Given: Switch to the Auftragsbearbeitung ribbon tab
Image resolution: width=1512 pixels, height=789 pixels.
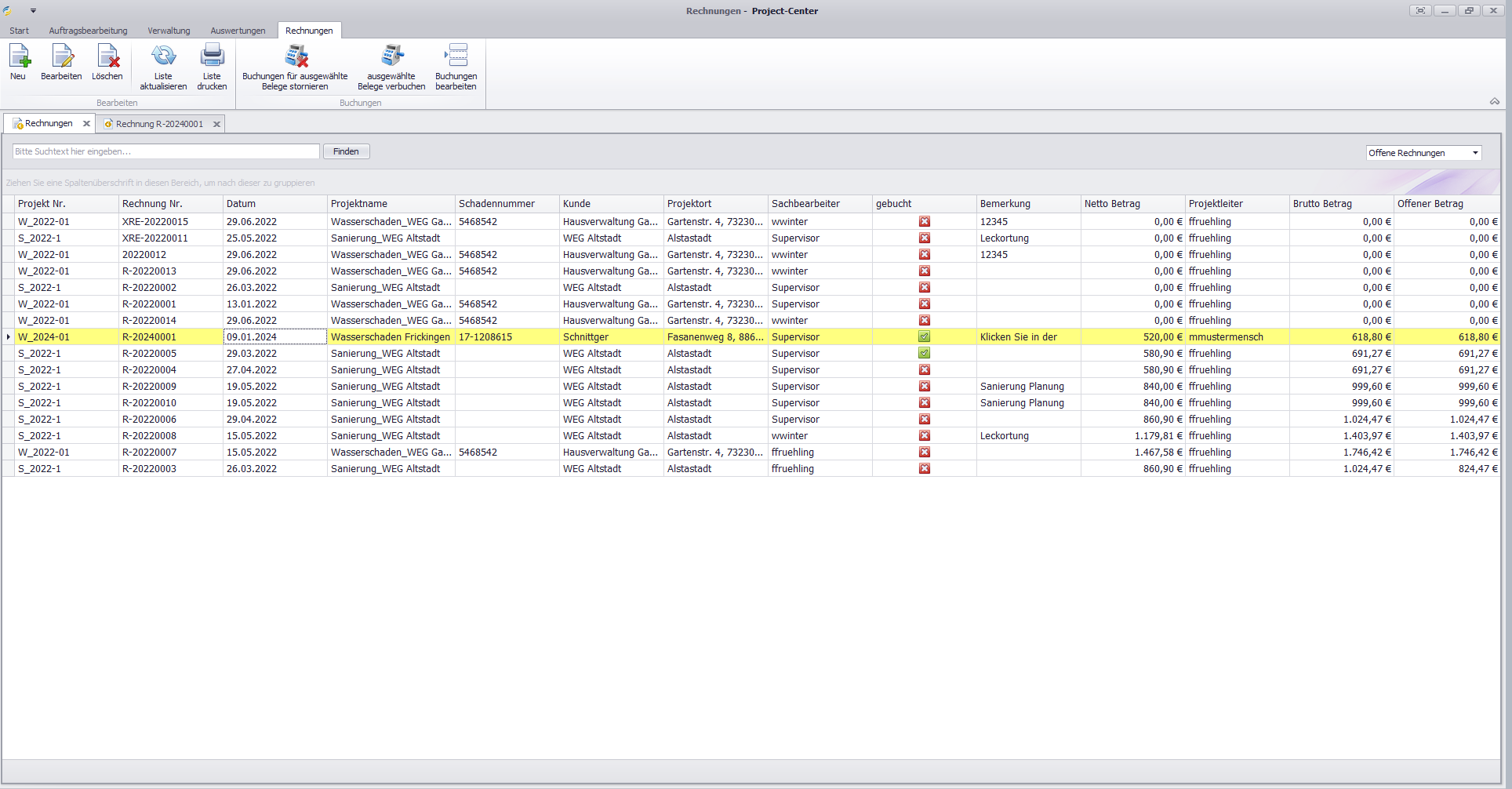Looking at the screenshot, I should click(x=88, y=31).
